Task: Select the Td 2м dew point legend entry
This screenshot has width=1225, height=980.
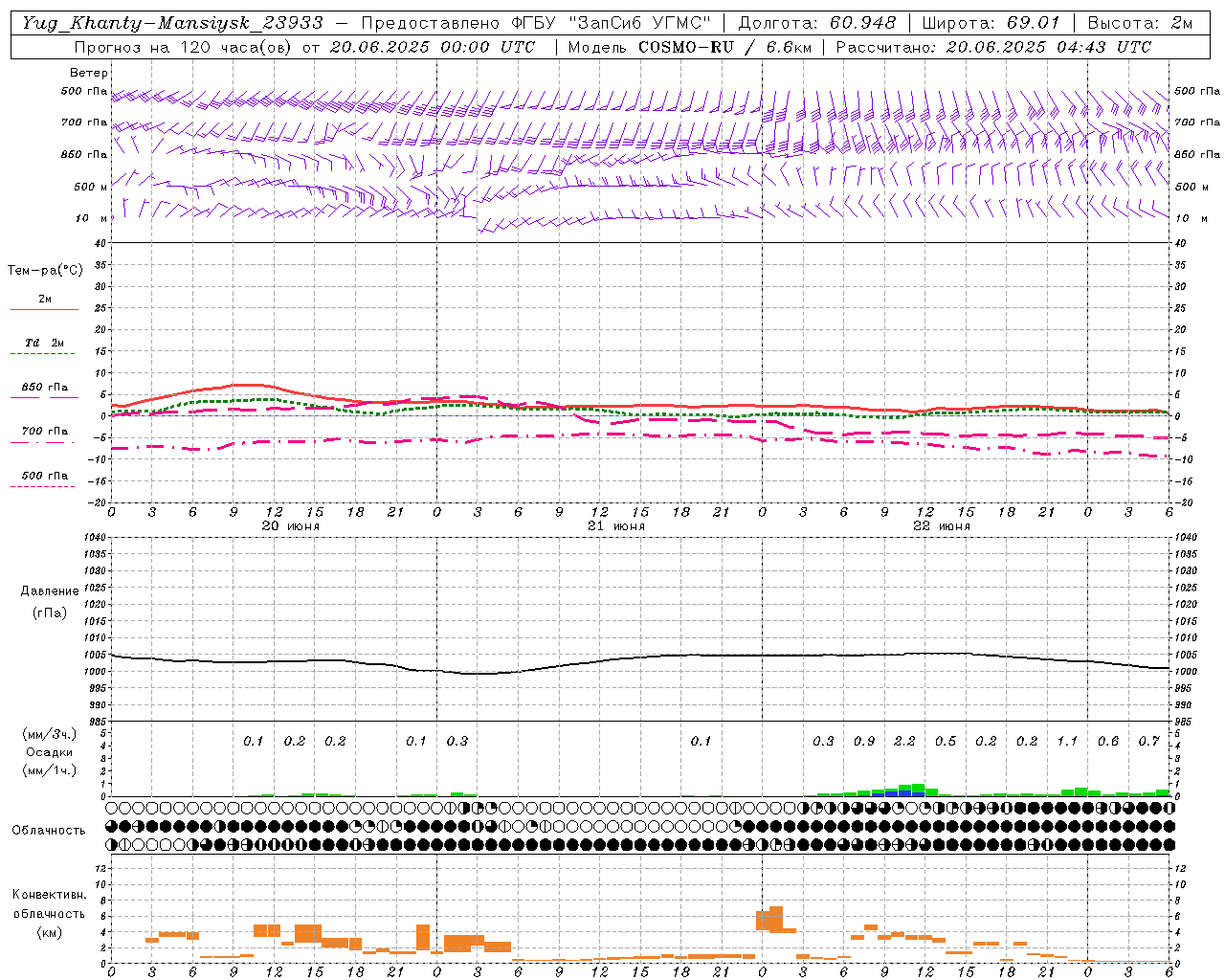Action: click(45, 343)
